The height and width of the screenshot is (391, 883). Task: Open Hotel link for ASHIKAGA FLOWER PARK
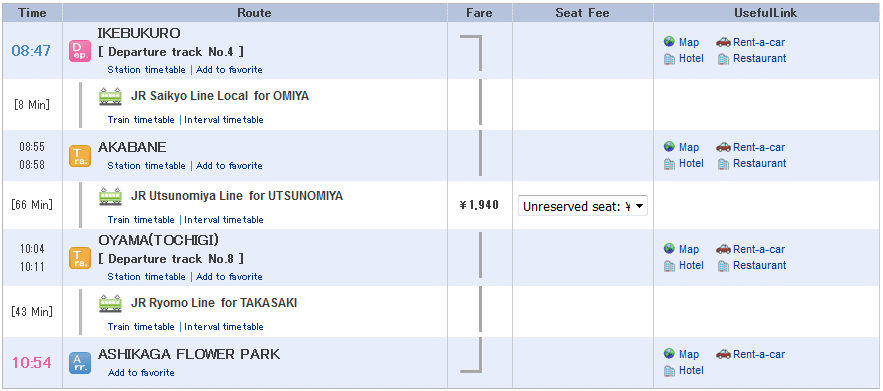click(x=691, y=370)
